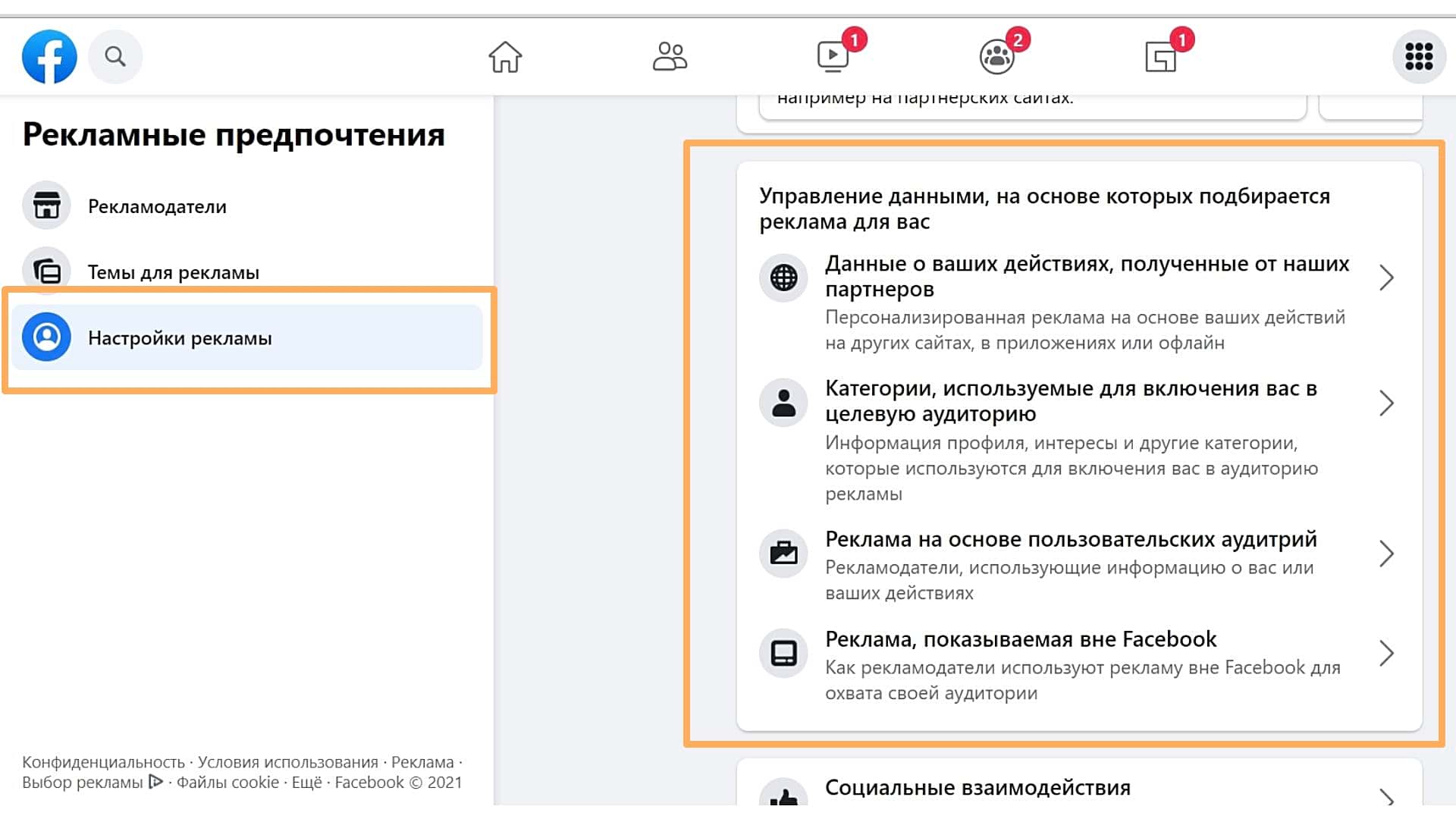Image resolution: width=1456 pixels, height=819 pixels.
Task: Click the Facebook logo icon
Action: pos(49,57)
